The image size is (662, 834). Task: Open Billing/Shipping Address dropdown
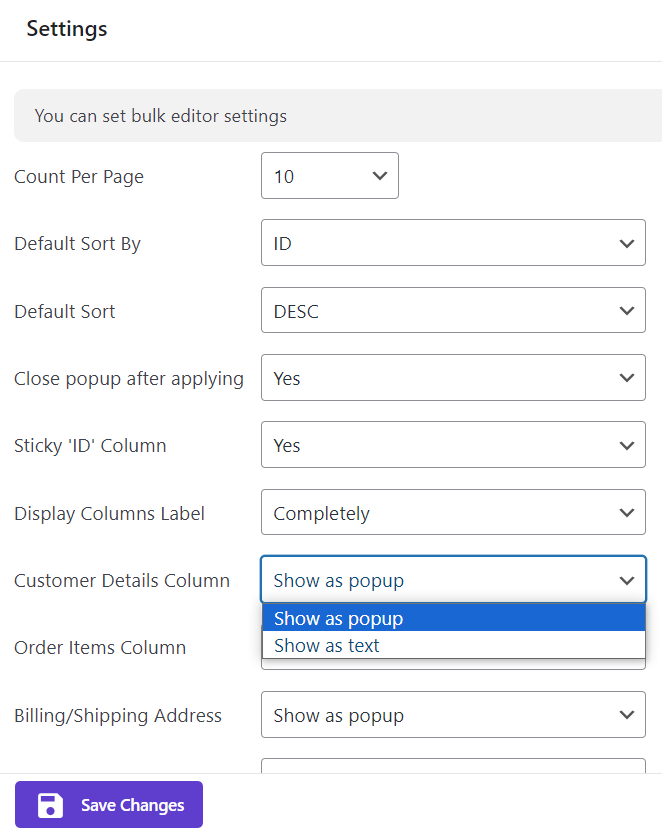[452, 715]
